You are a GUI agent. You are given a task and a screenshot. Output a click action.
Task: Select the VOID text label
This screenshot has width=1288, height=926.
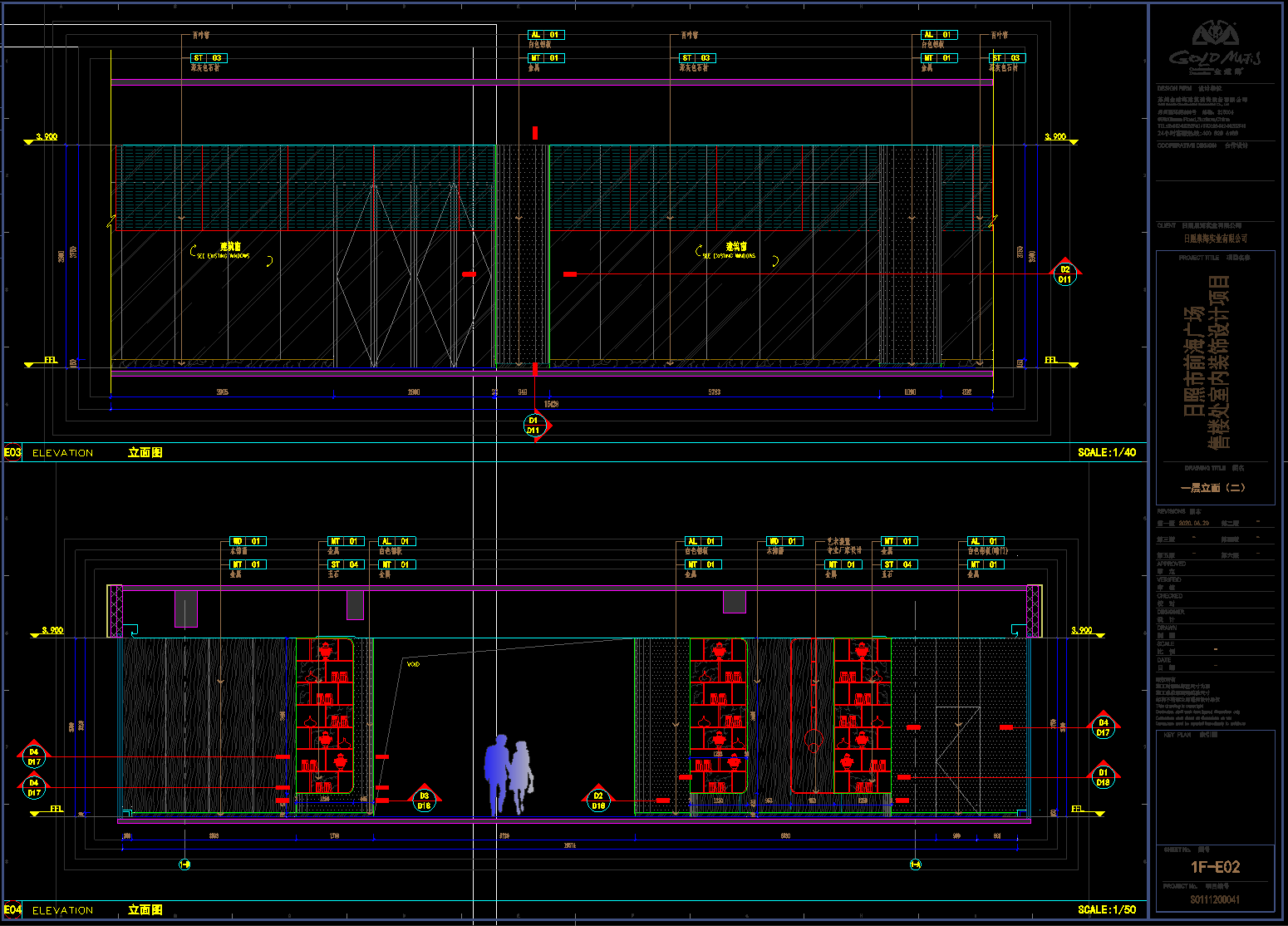tap(413, 664)
